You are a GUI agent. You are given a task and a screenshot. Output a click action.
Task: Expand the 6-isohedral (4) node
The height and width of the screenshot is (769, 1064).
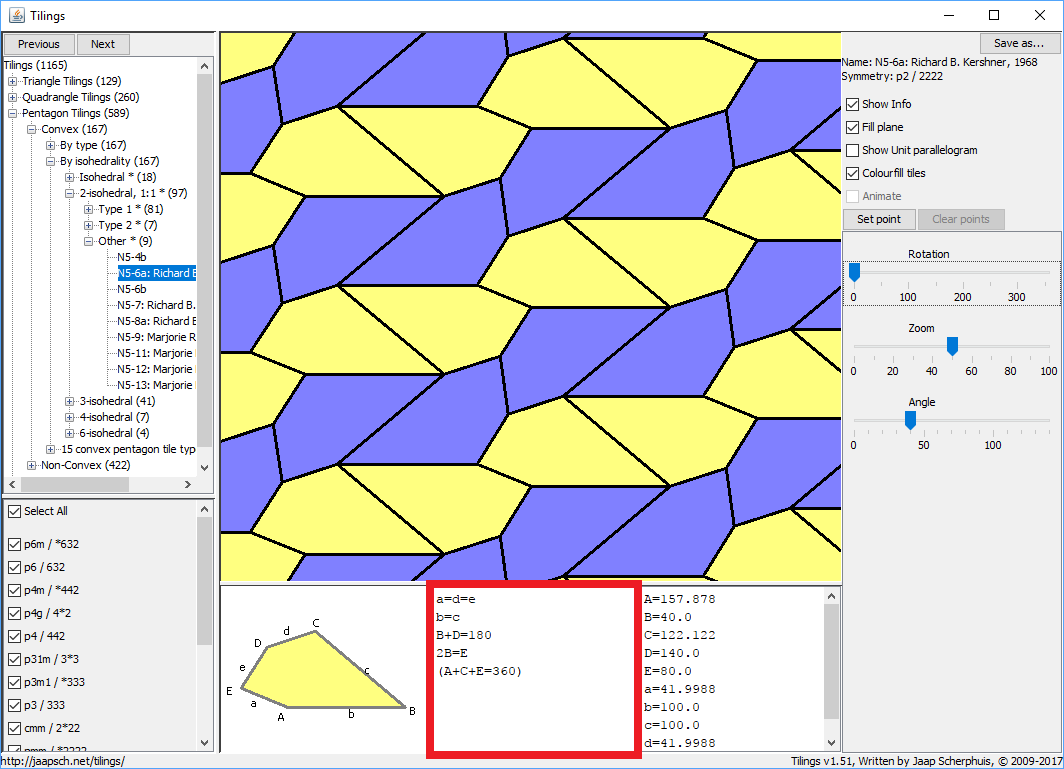(69, 434)
